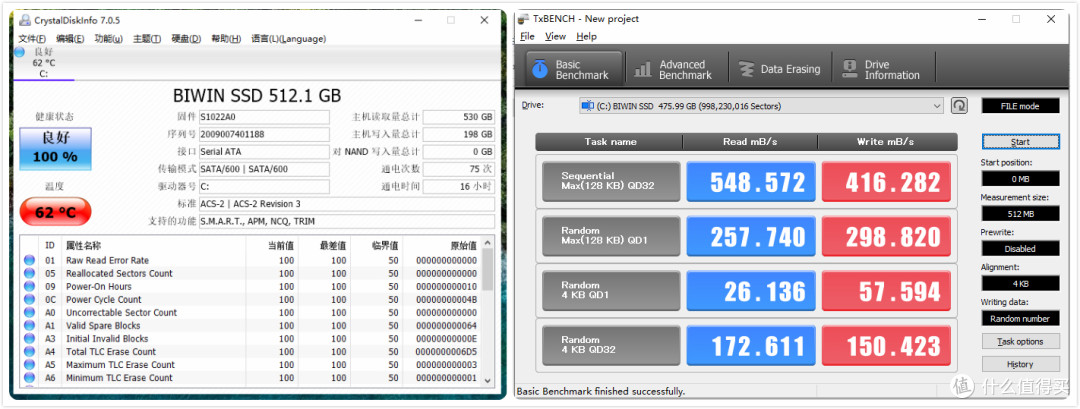This screenshot has height=409, width=1080.
Task: Click the 良好 100 % health status button
Action: pyautogui.click(x=55, y=148)
